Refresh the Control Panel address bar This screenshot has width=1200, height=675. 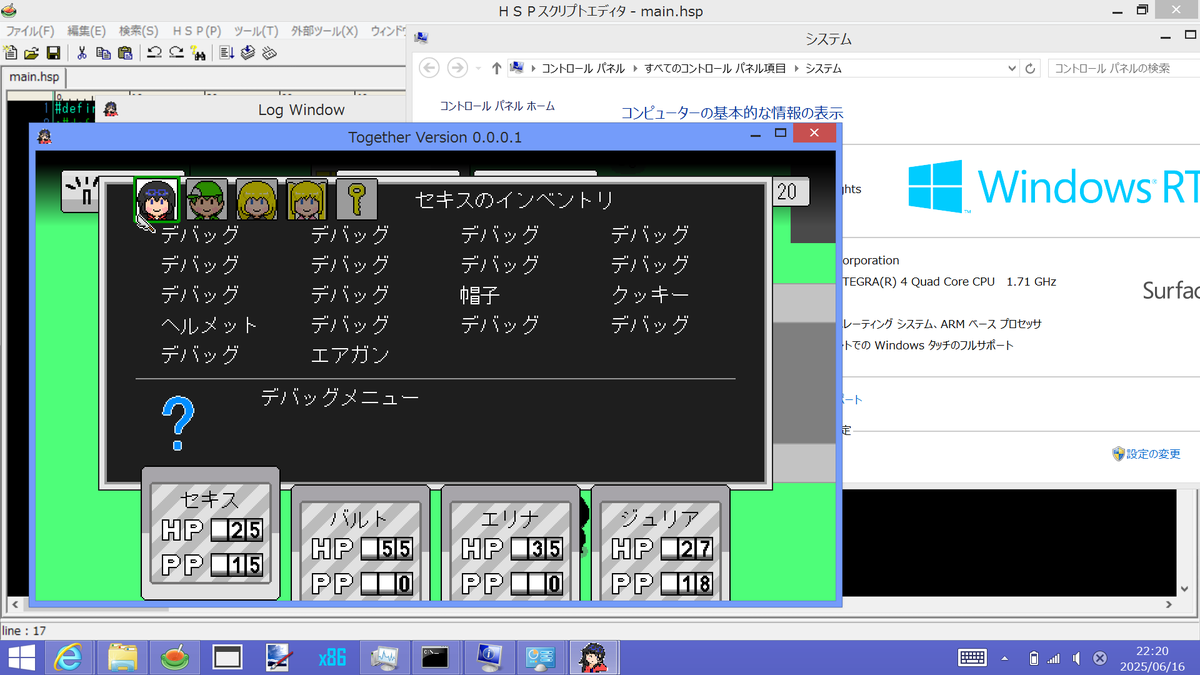click(1031, 68)
